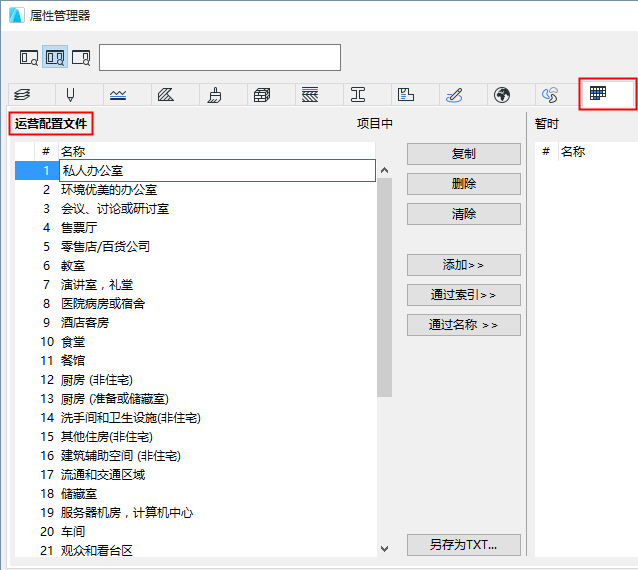
Task: Click the # column header in project list
Action: tap(46, 151)
